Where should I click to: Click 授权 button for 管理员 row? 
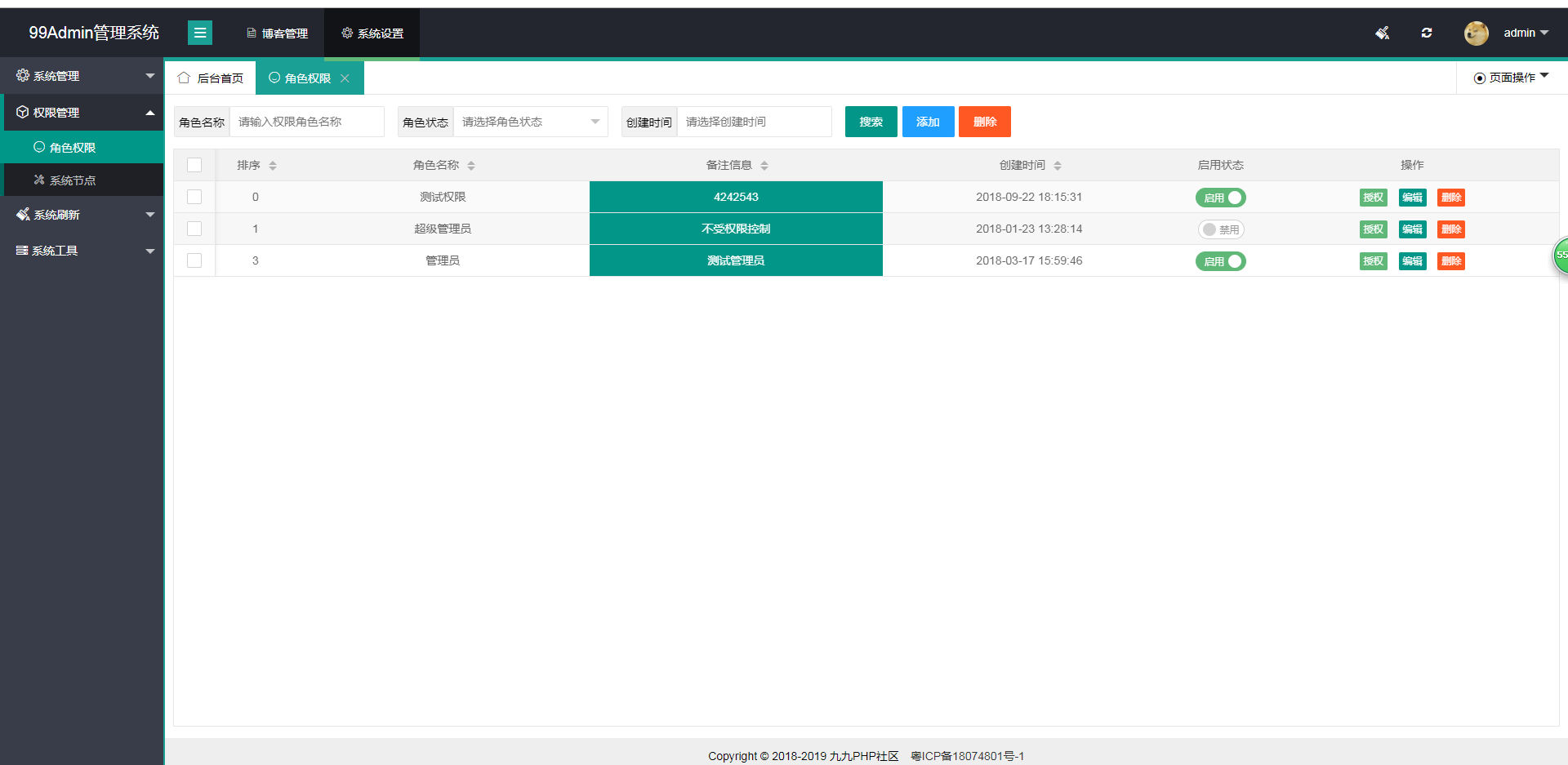[1373, 261]
